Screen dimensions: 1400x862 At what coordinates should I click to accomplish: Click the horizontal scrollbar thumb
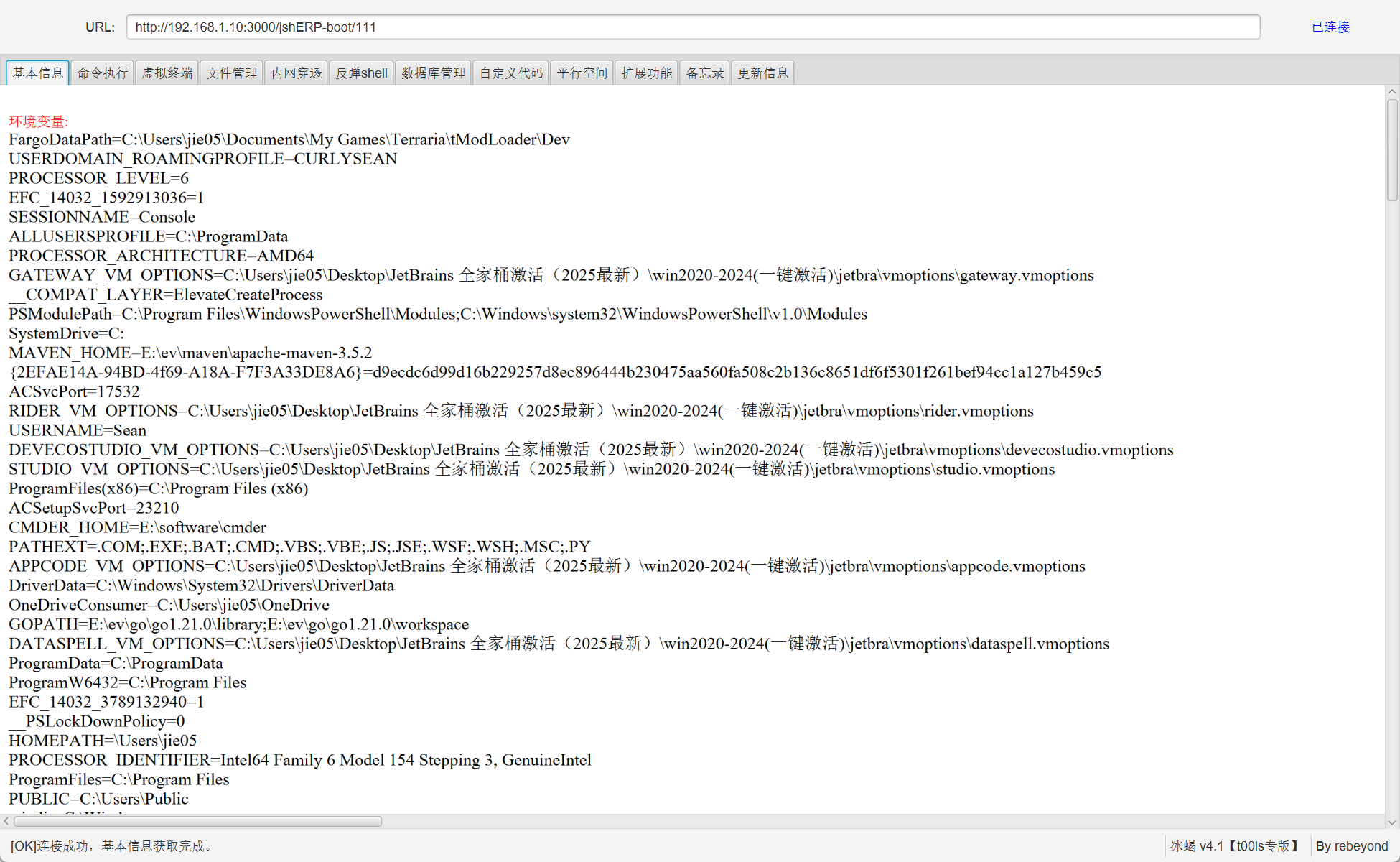(197, 821)
